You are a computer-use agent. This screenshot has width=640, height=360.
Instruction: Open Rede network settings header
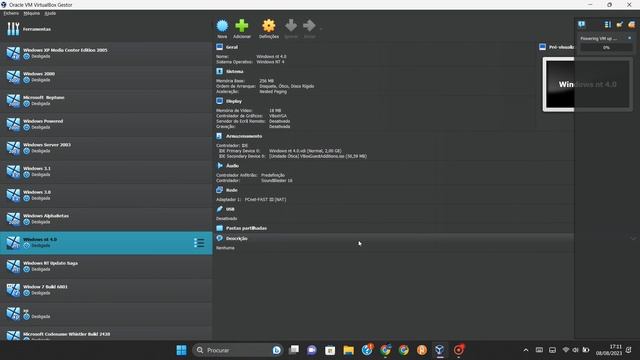tap(231, 190)
